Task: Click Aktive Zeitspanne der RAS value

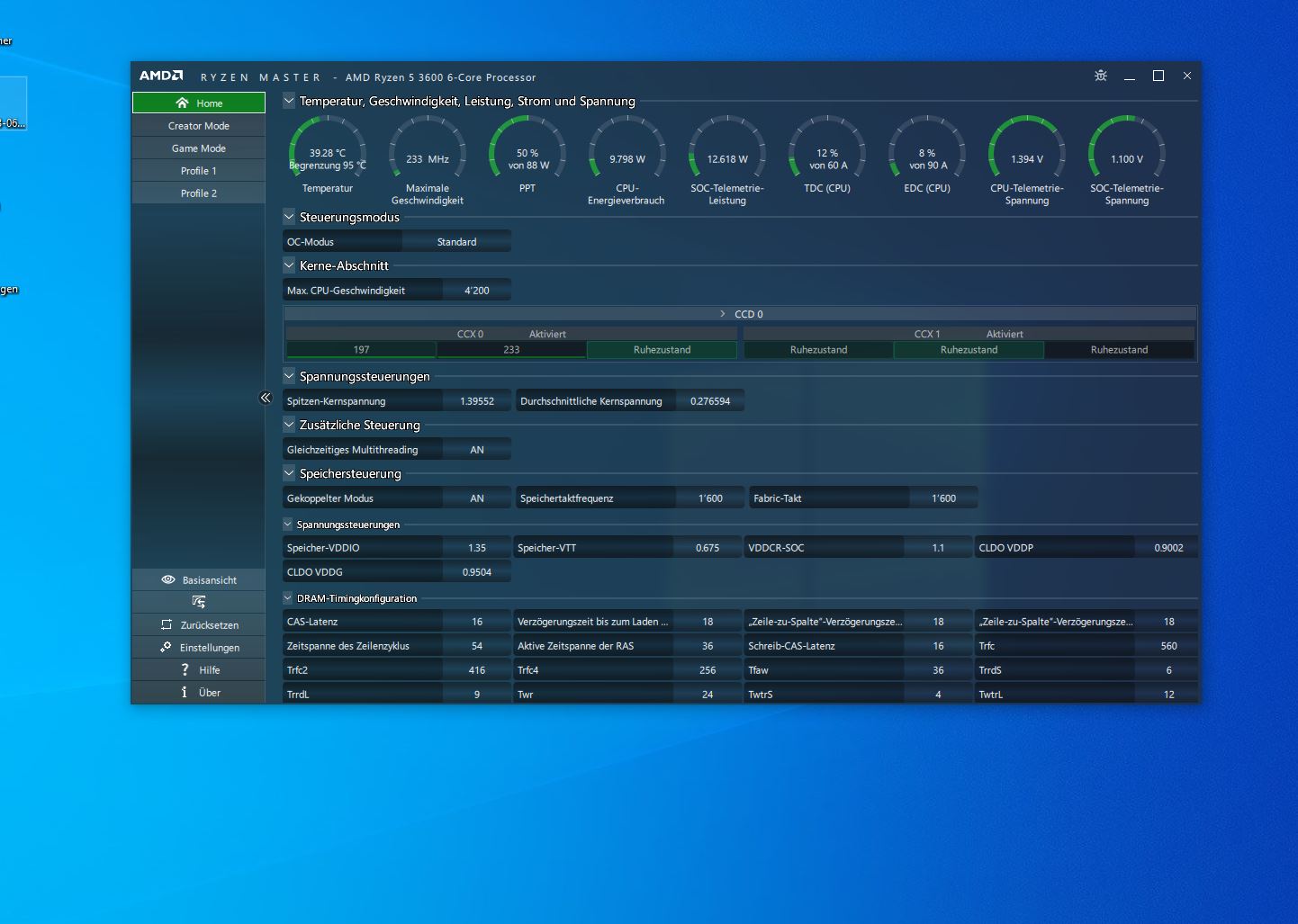Action: click(708, 646)
